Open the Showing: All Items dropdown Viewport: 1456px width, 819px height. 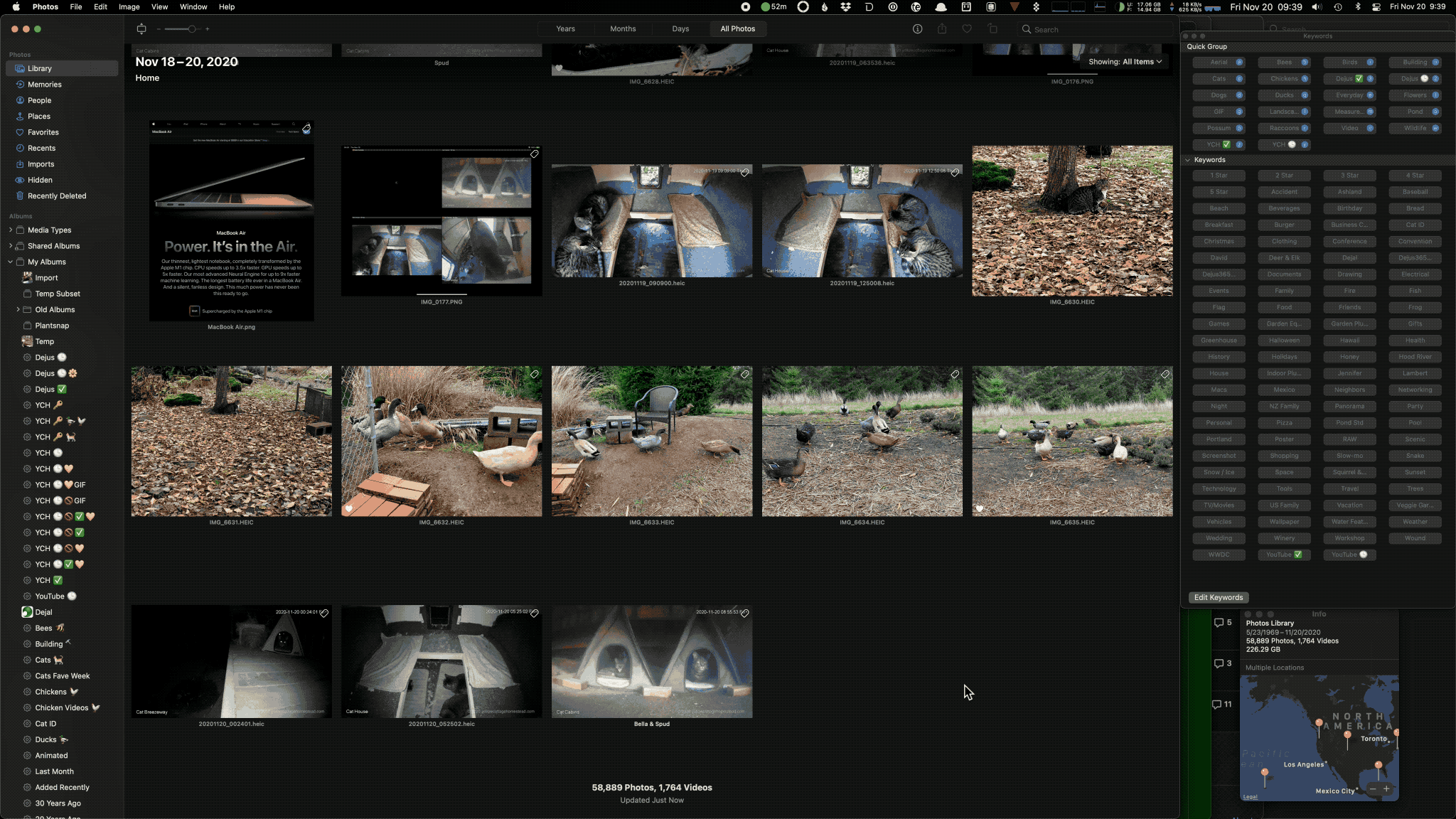coord(1125,62)
